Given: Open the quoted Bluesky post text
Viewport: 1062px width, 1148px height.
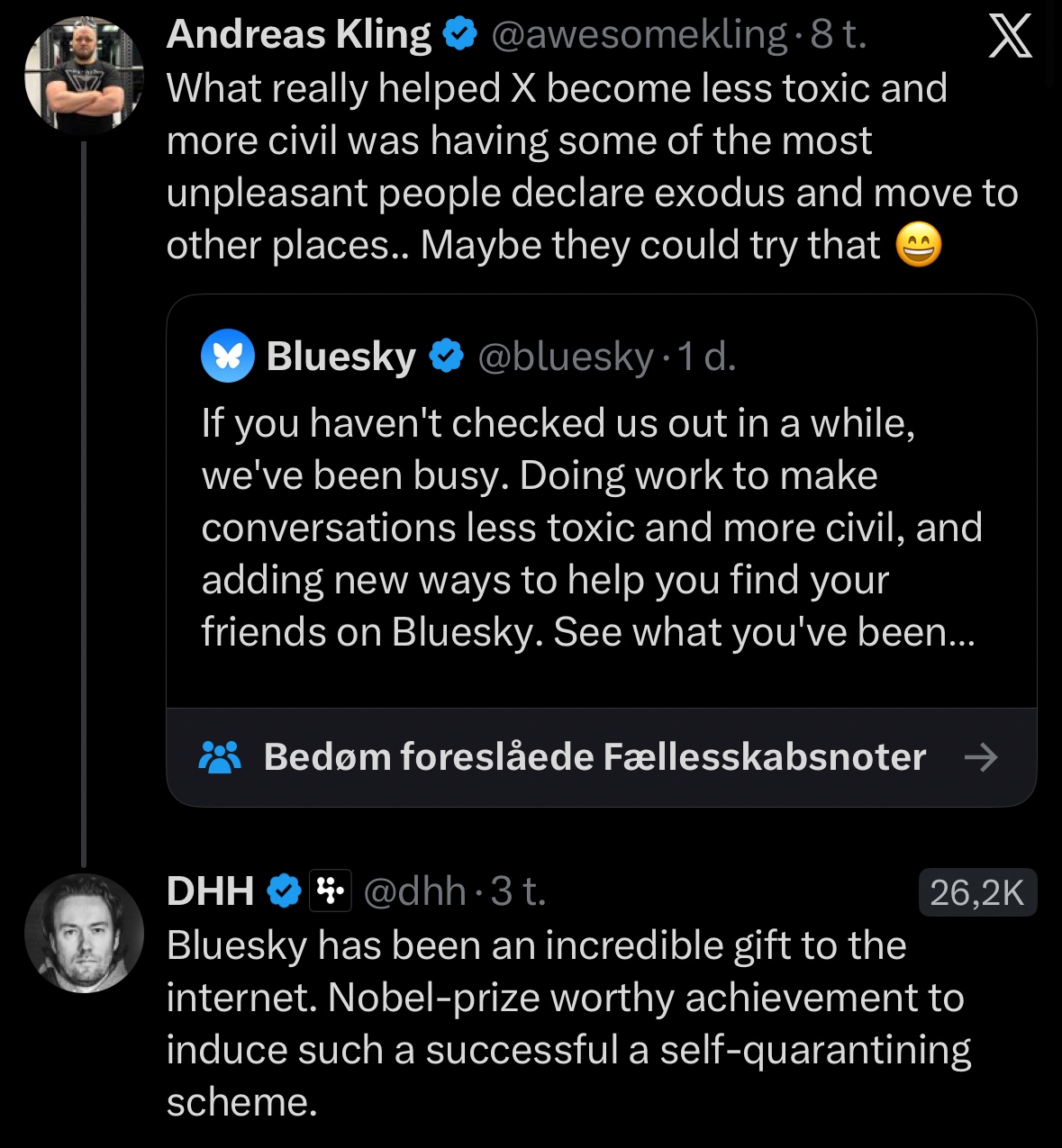Looking at the screenshot, I should (x=590, y=528).
